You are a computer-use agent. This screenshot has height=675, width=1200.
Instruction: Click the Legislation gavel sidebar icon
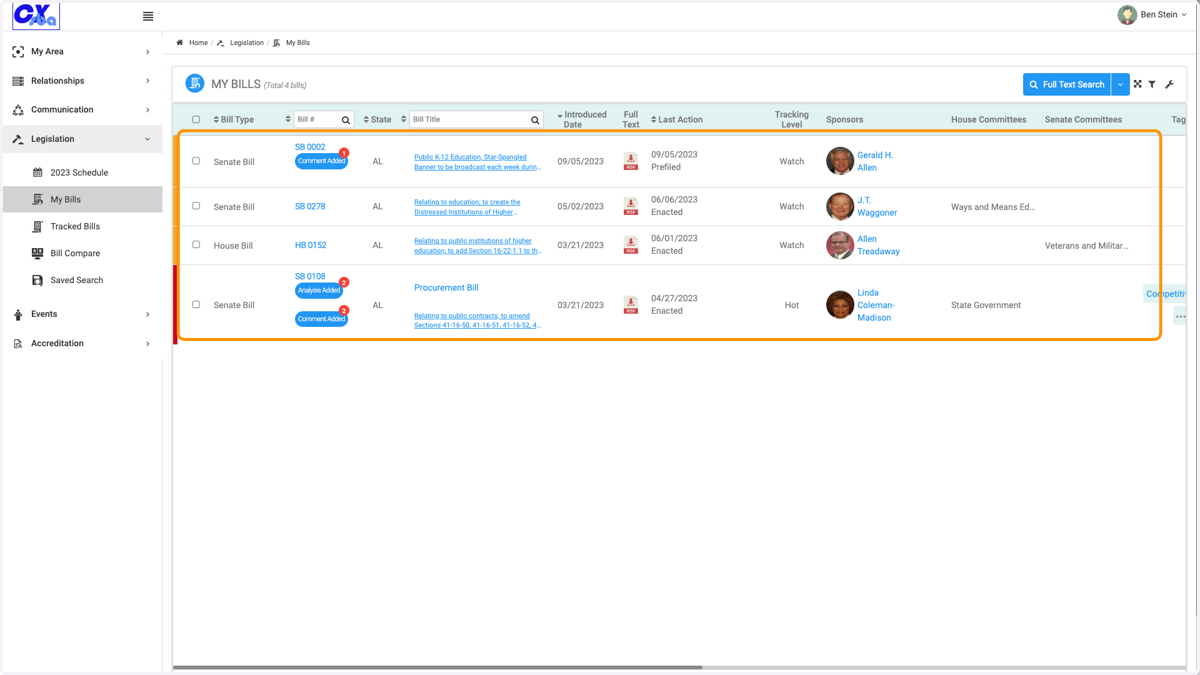coord(18,139)
